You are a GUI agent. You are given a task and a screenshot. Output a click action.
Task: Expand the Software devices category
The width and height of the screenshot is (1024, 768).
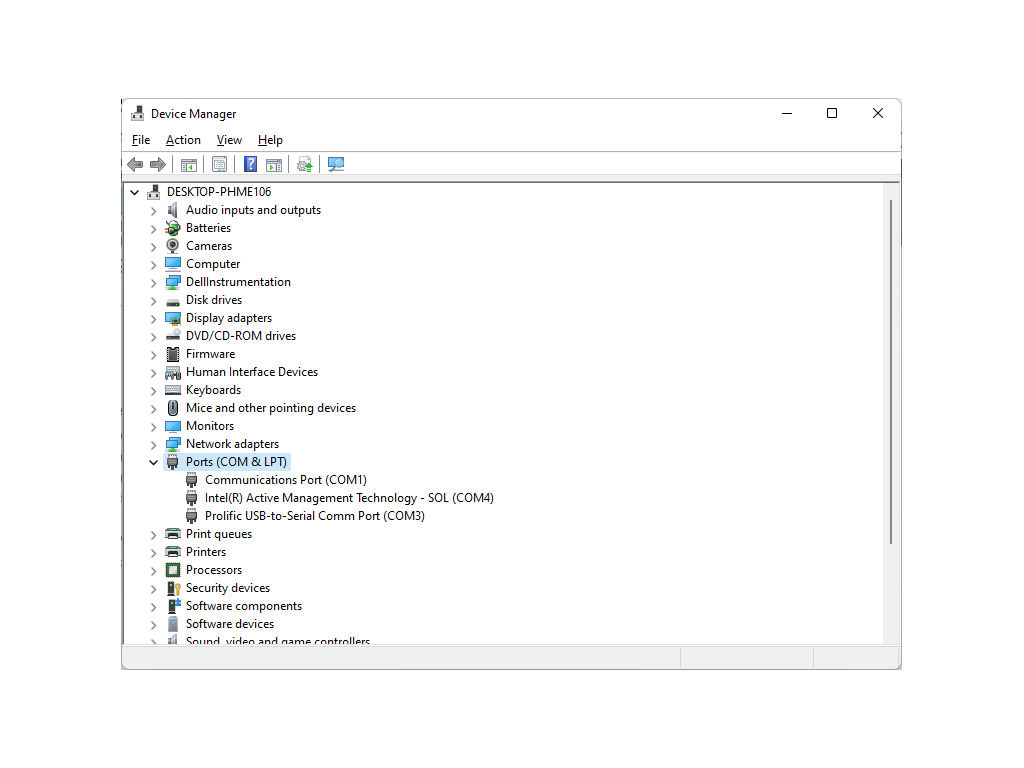coord(153,625)
